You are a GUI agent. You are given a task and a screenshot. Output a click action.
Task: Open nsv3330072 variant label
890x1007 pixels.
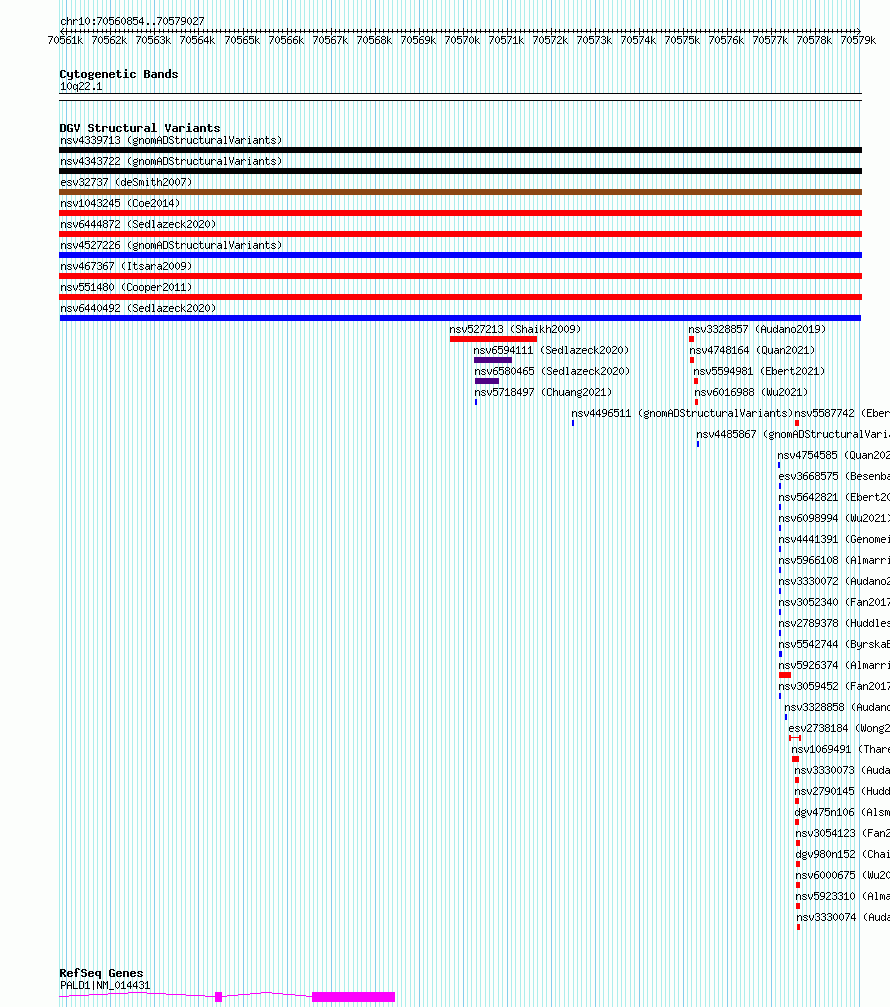pos(834,581)
